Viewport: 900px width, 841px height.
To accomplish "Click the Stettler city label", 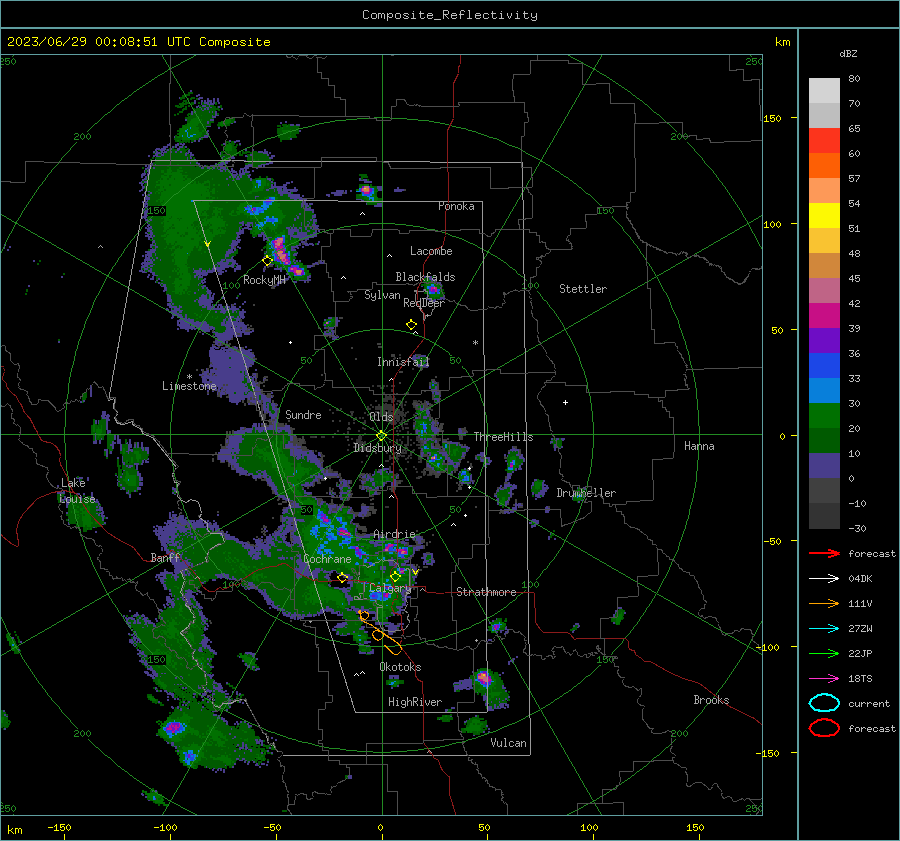I will coord(583,289).
